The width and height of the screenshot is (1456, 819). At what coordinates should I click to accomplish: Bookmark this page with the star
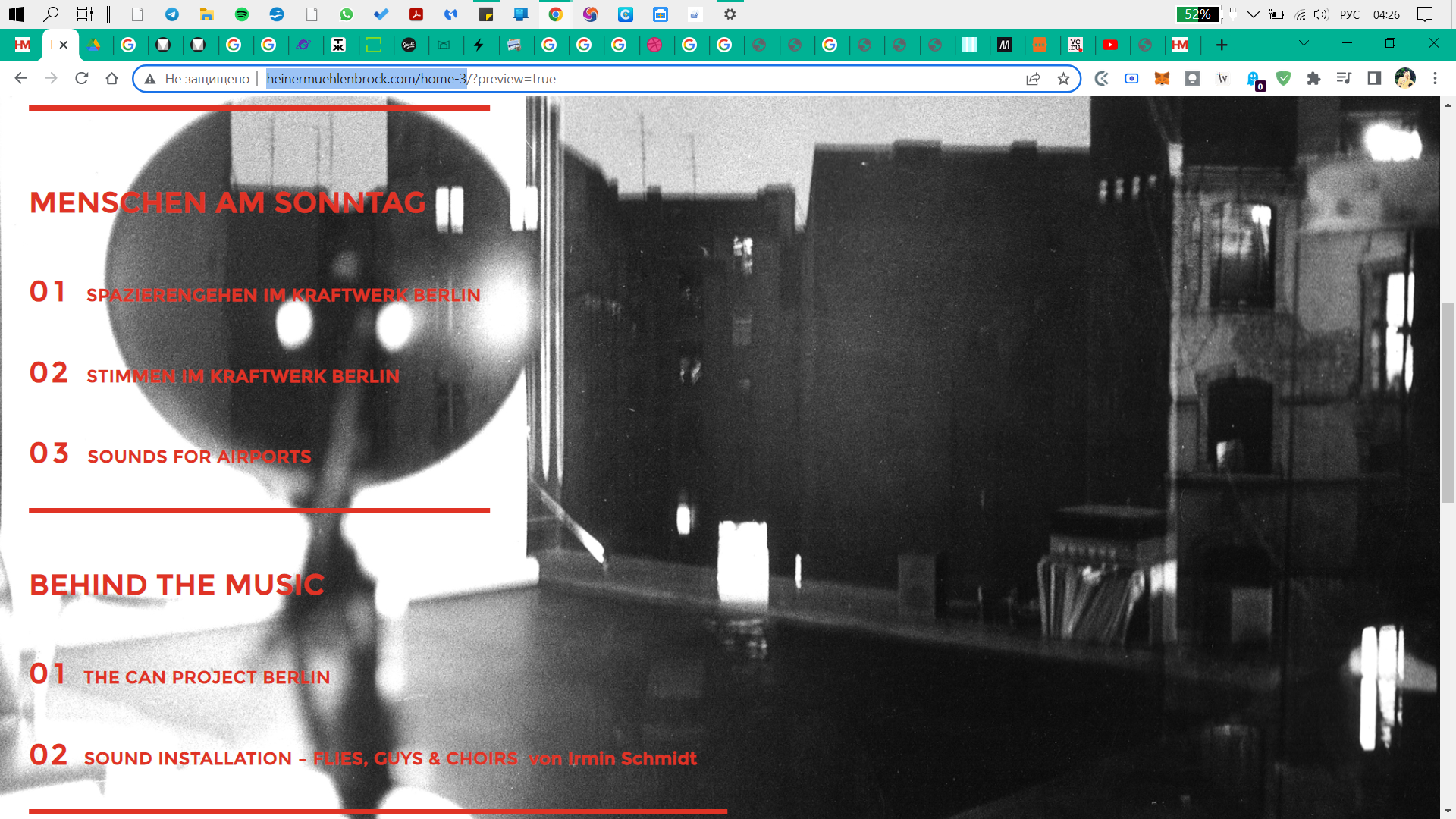click(x=1063, y=79)
